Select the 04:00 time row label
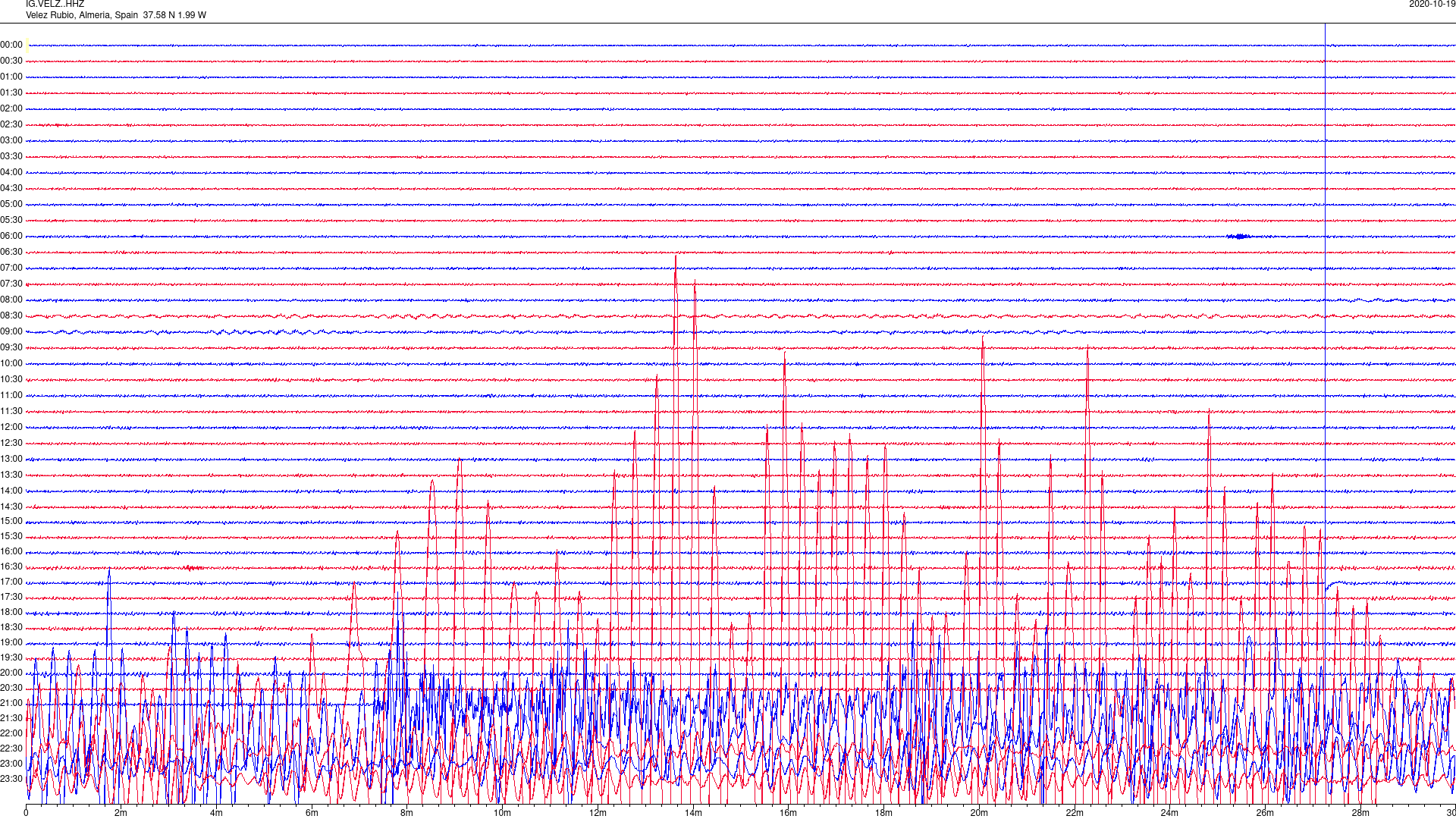This screenshot has height=819, width=1456. coord(11,172)
